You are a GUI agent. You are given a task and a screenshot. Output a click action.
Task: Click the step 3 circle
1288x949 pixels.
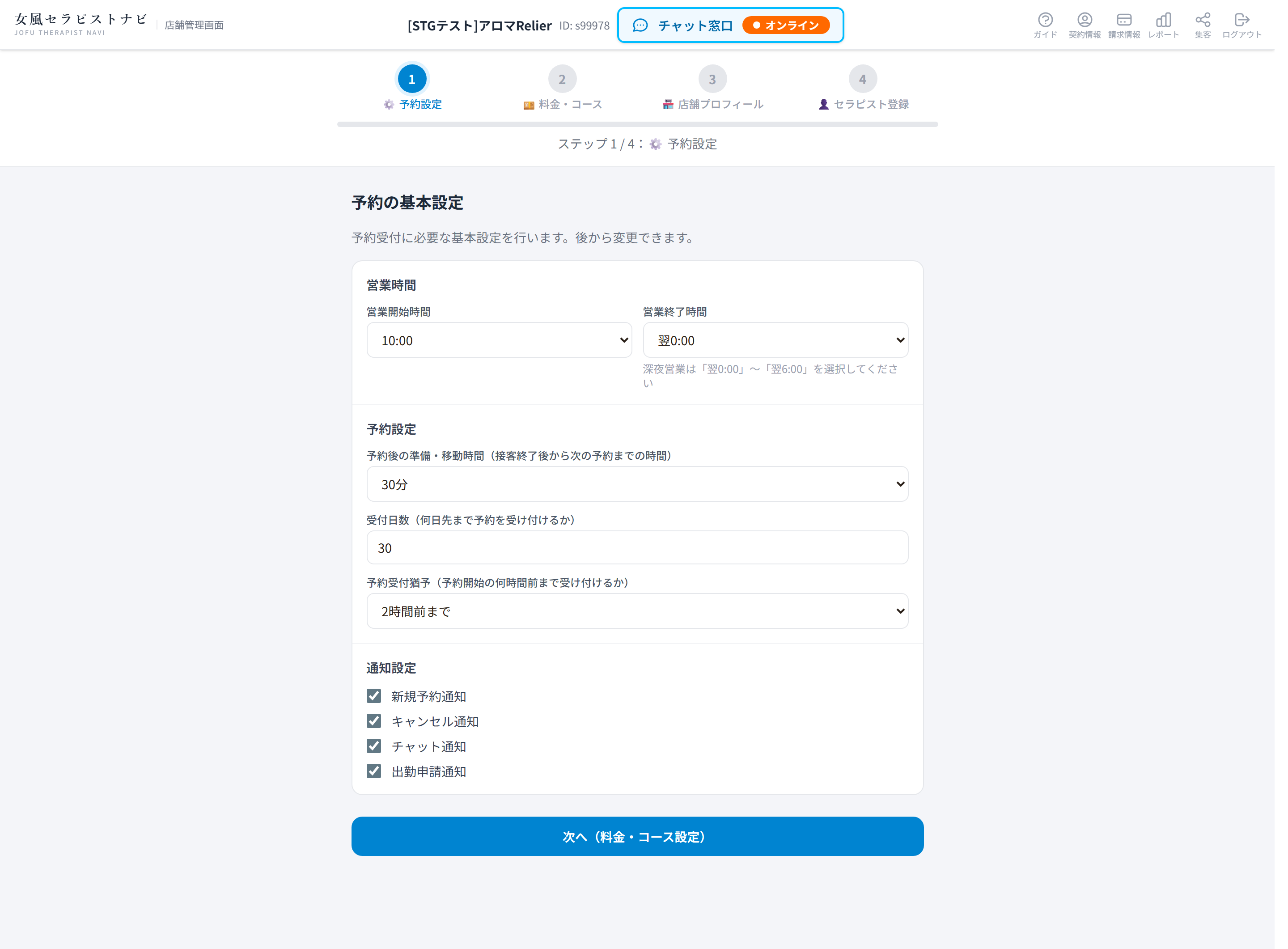point(712,79)
